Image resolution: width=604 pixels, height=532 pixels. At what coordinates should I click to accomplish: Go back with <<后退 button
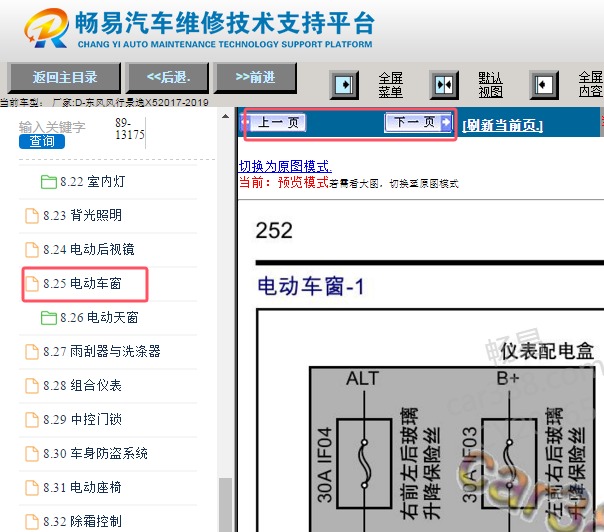coord(168,77)
